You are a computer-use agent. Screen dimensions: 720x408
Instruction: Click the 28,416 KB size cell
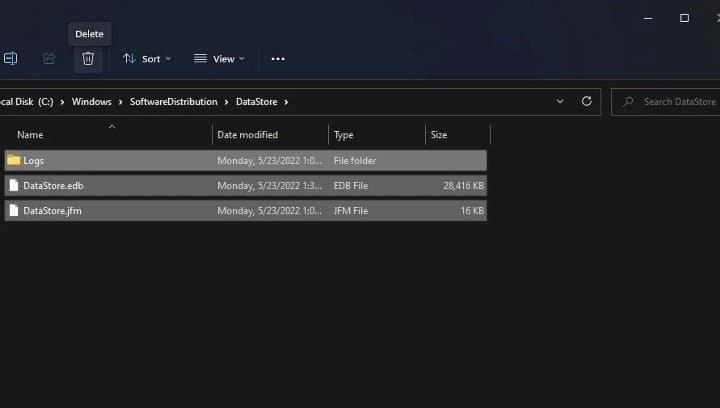(463, 186)
